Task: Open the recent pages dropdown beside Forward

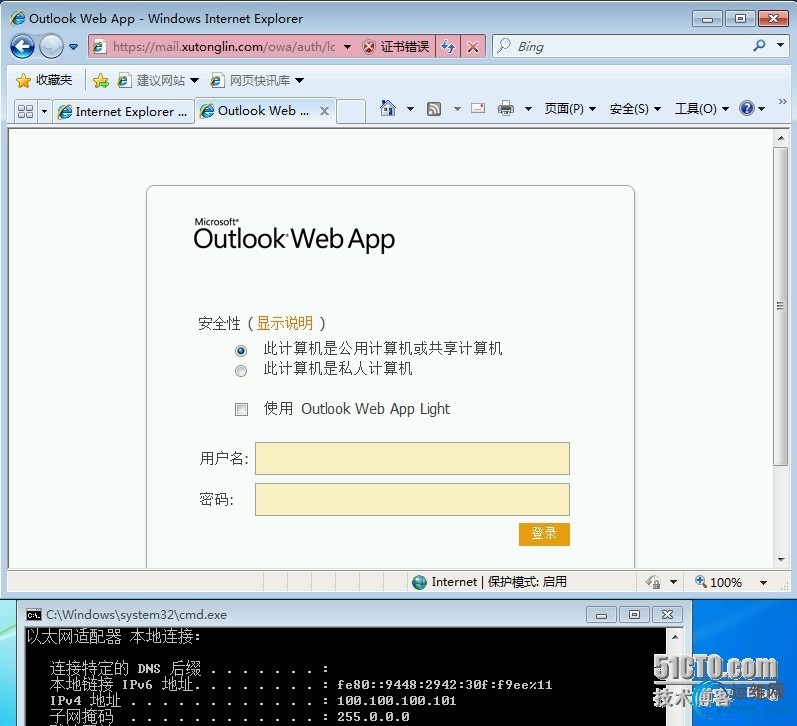Action: pyautogui.click(x=74, y=47)
